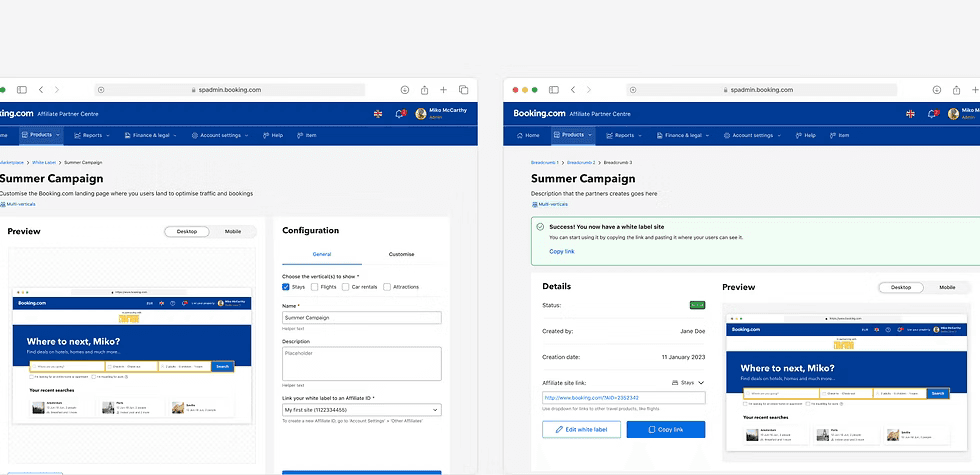Go back in the Configuration window browser
The width and height of the screenshot is (980, 475).
click(41, 90)
